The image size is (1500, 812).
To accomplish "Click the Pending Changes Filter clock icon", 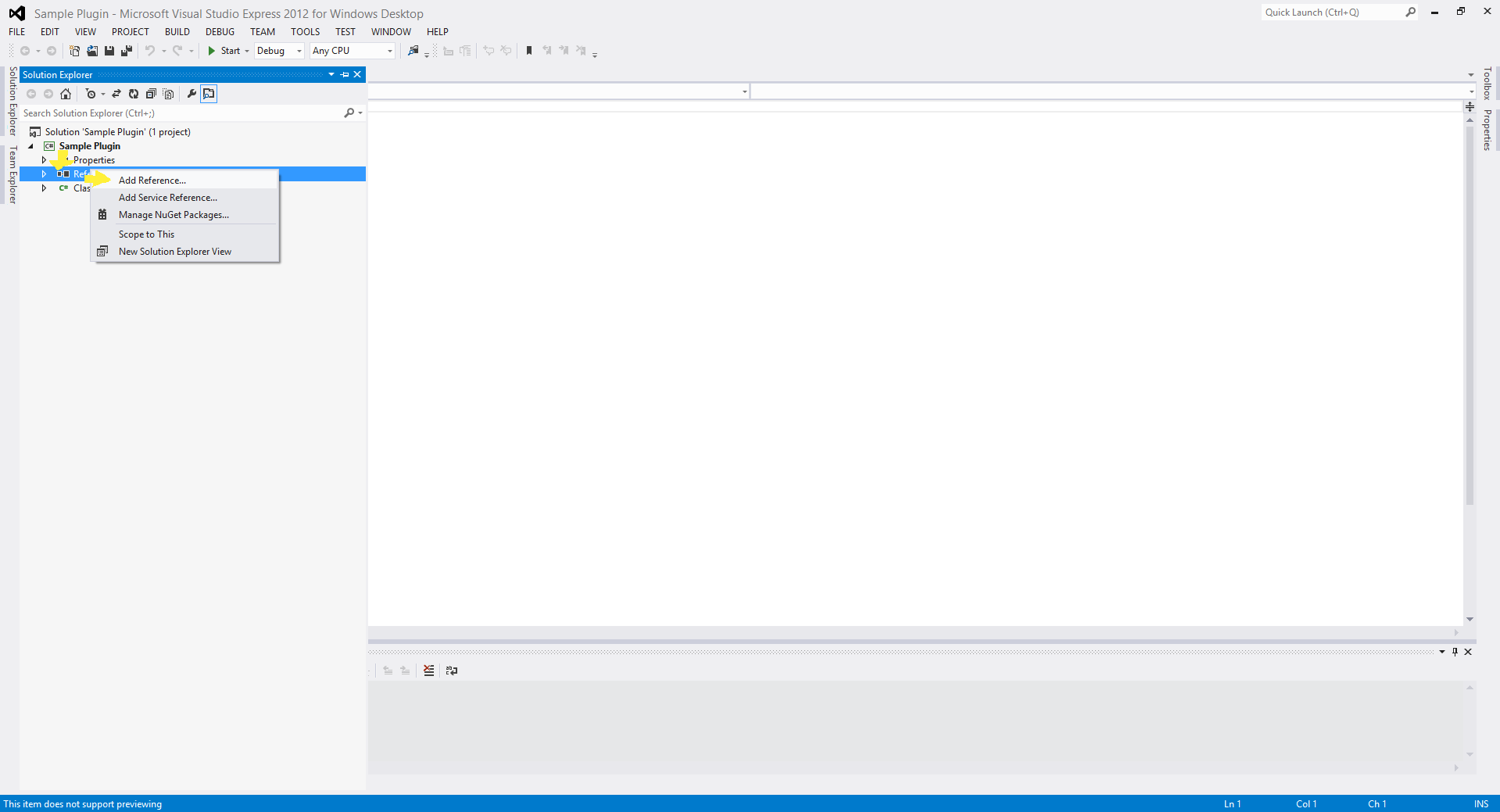I will pyautogui.click(x=91, y=94).
